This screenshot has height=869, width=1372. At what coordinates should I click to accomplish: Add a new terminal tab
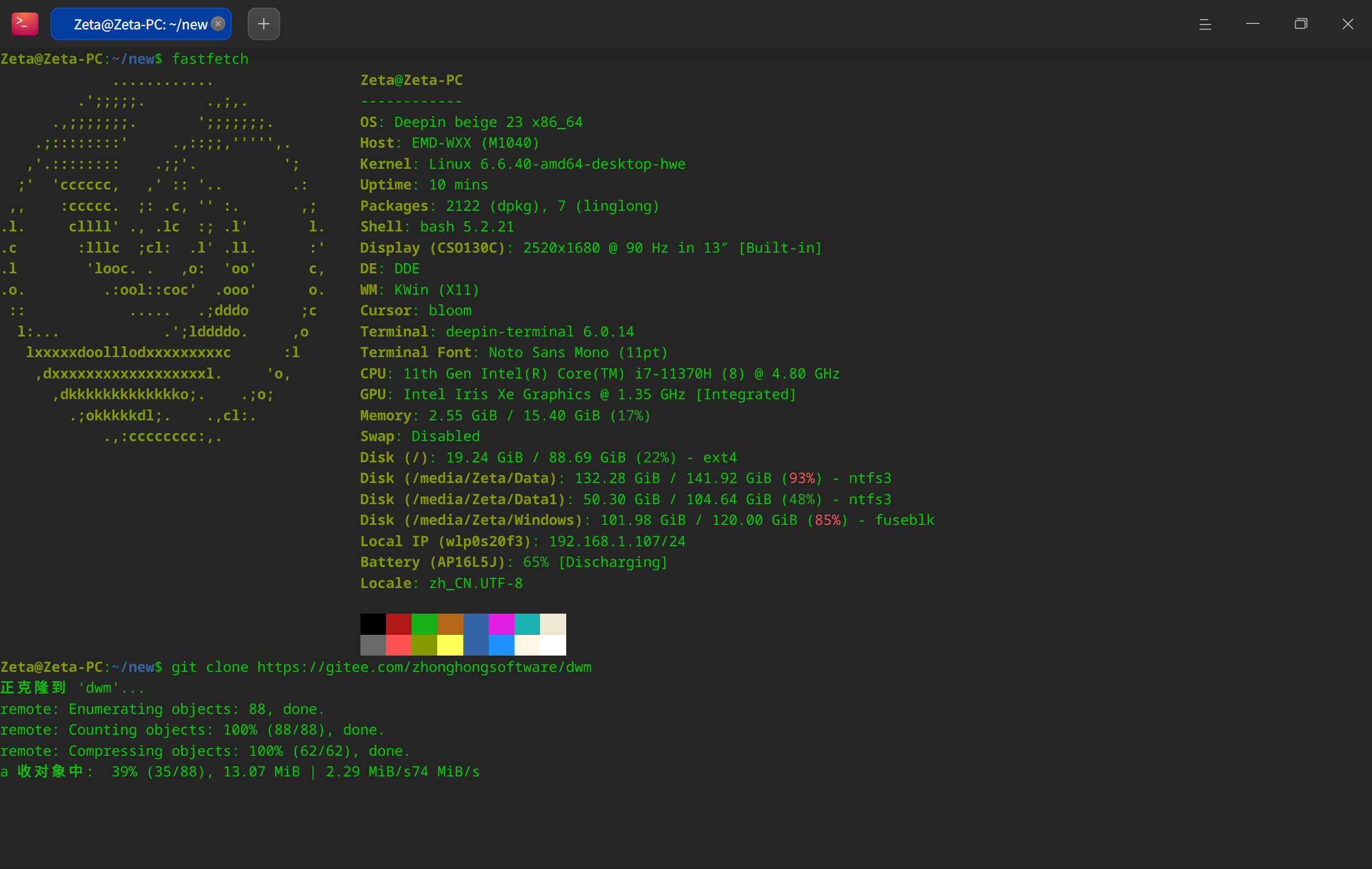264,24
